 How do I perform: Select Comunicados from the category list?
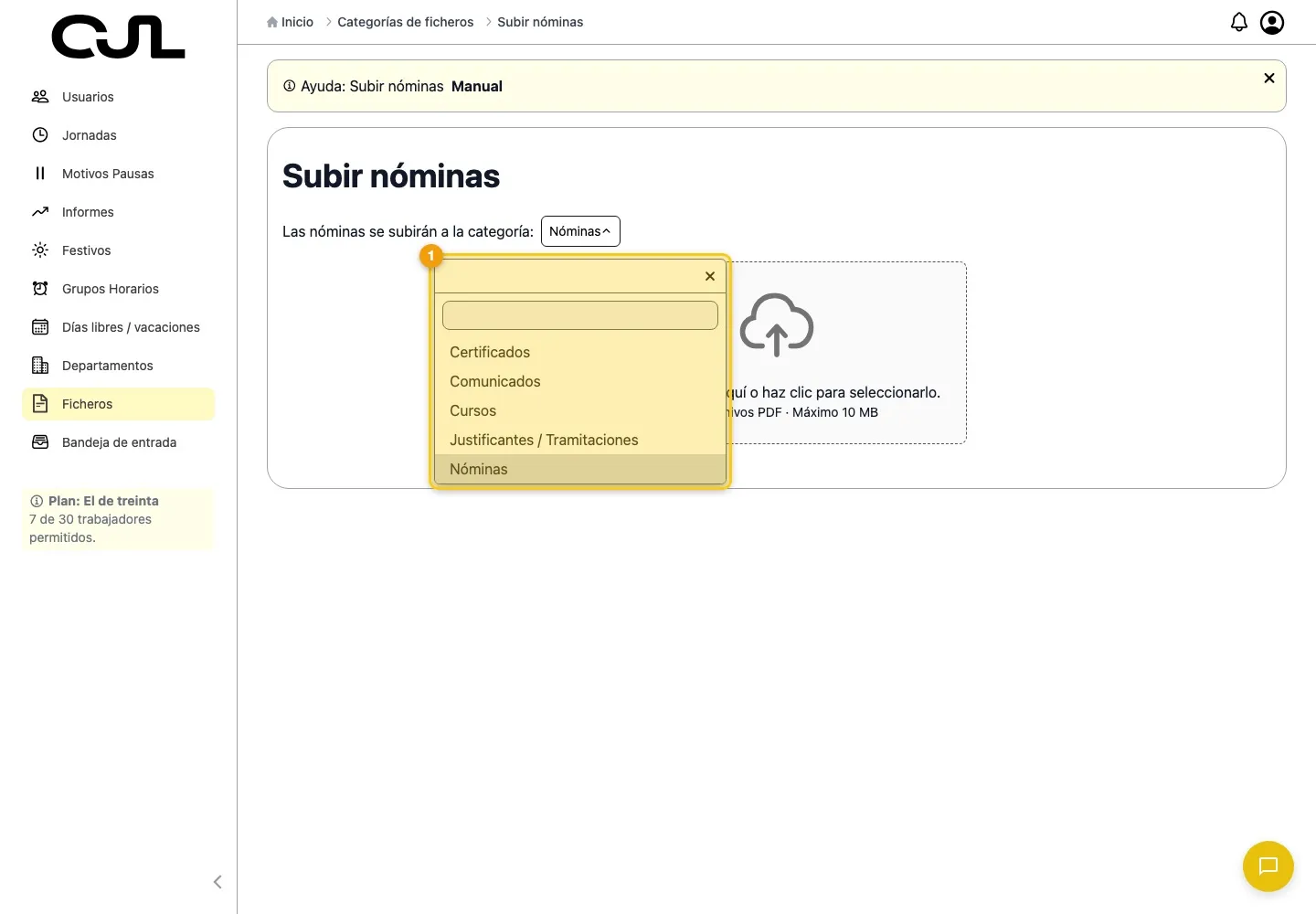(580, 381)
